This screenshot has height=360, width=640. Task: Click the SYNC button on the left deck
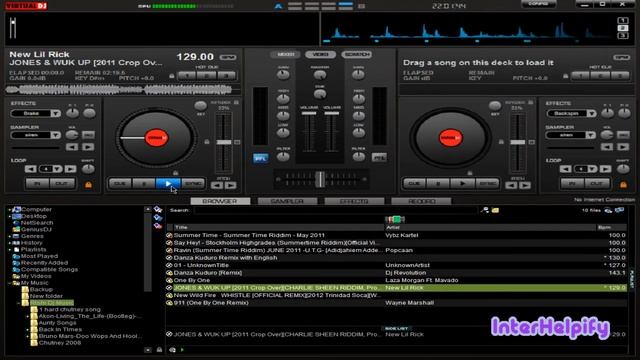[193, 184]
